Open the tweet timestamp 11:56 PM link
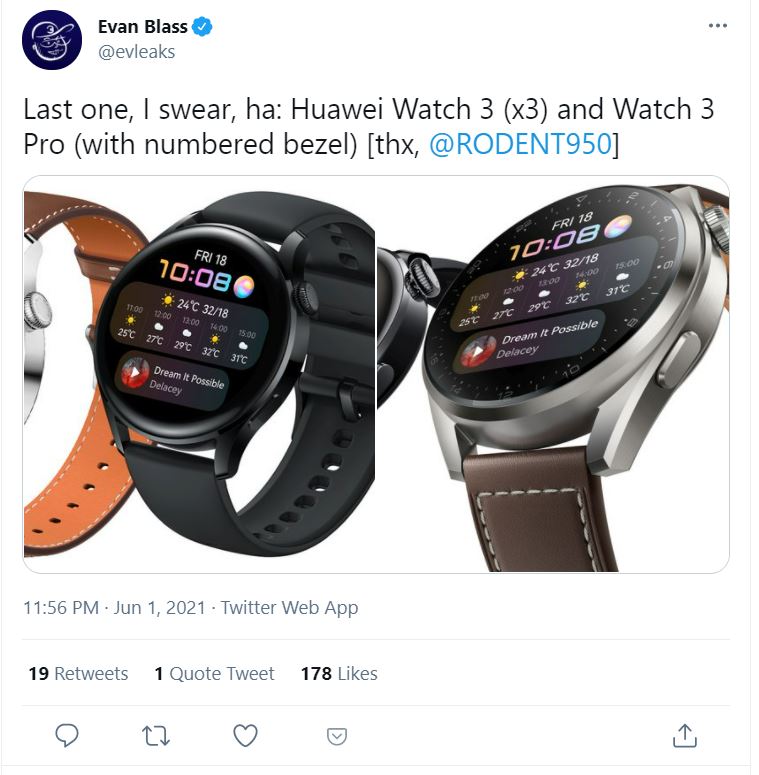This screenshot has height=775, width=759. coord(61,607)
